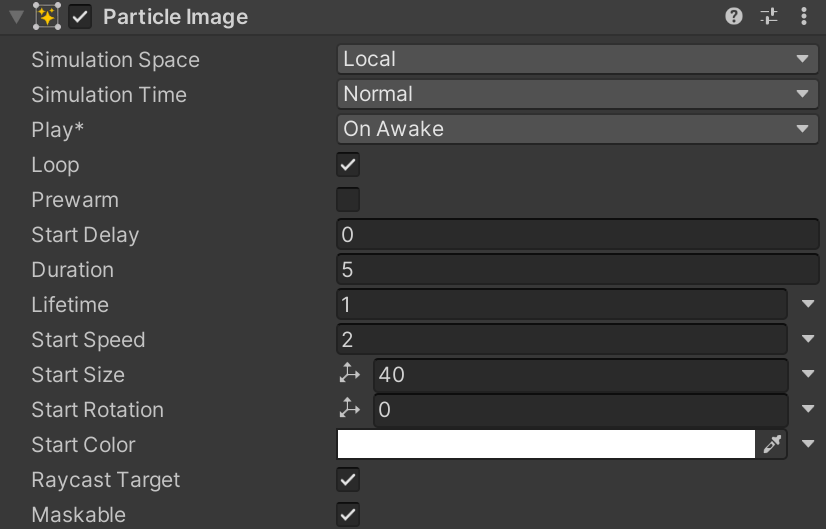Open the Simulation Time dropdown
This screenshot has width=826, height=529.
[577, 94]
